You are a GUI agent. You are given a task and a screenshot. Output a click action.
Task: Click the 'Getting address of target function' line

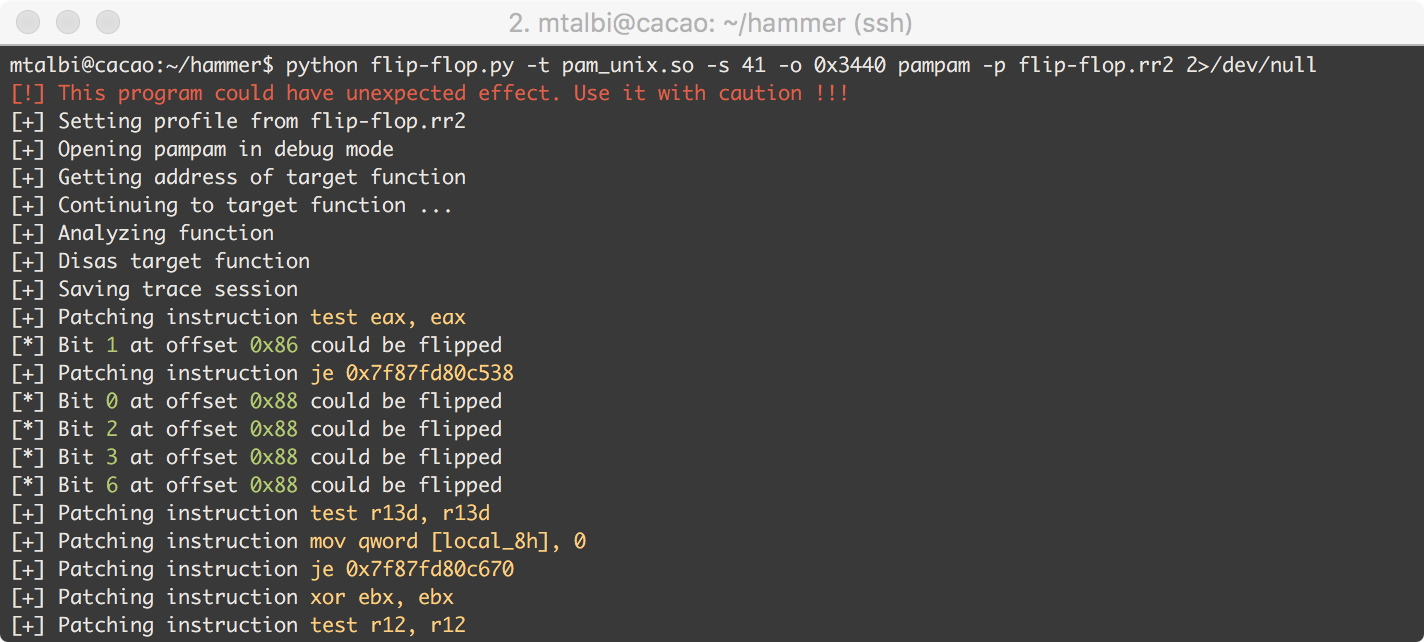tap(238, 177)
